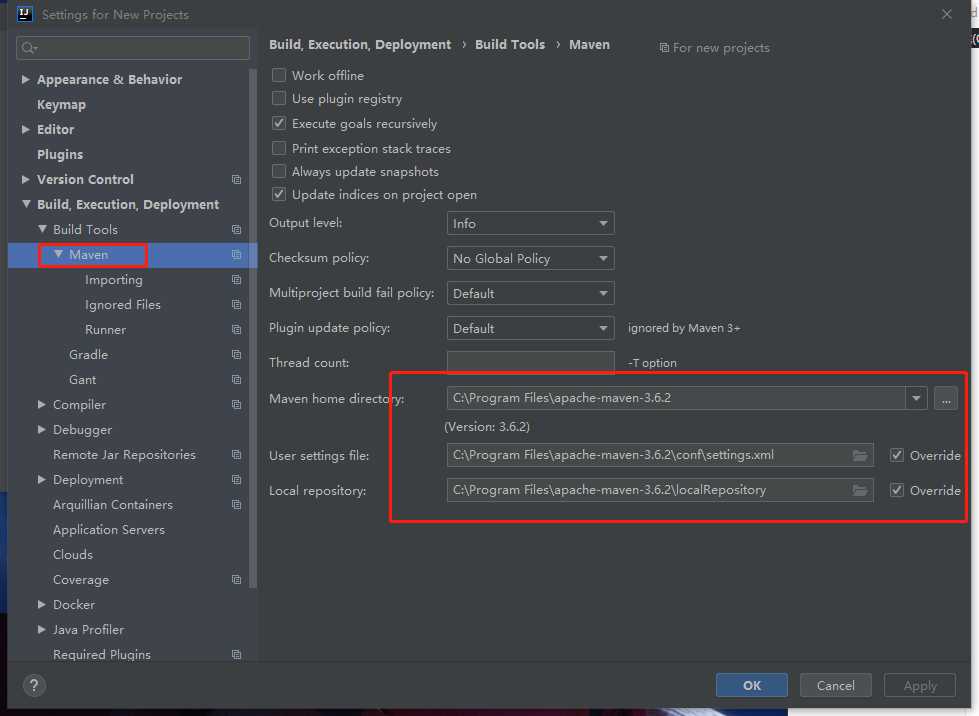This screenshot has width=979, height=716.
Task: Enable Print exception stack traces
Action: click(279, 149)
